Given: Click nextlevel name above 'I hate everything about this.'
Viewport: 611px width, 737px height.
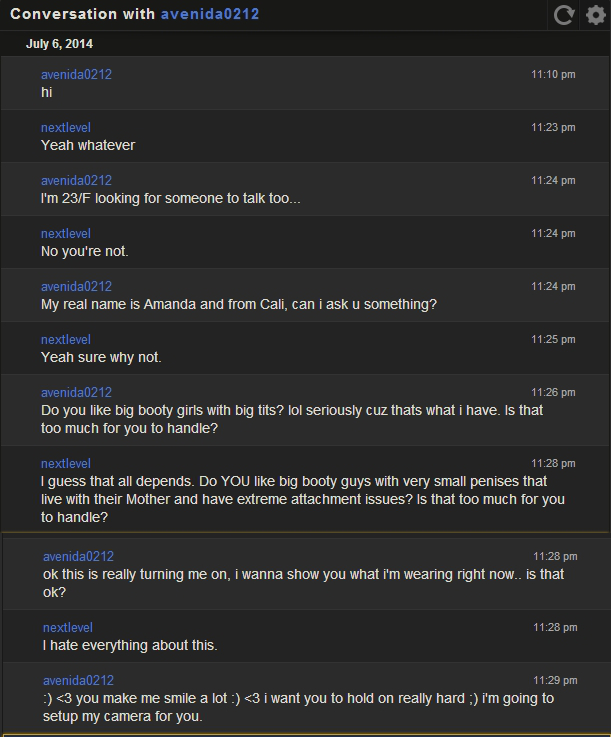Looking at the screenshot, I should coord(67,627).
